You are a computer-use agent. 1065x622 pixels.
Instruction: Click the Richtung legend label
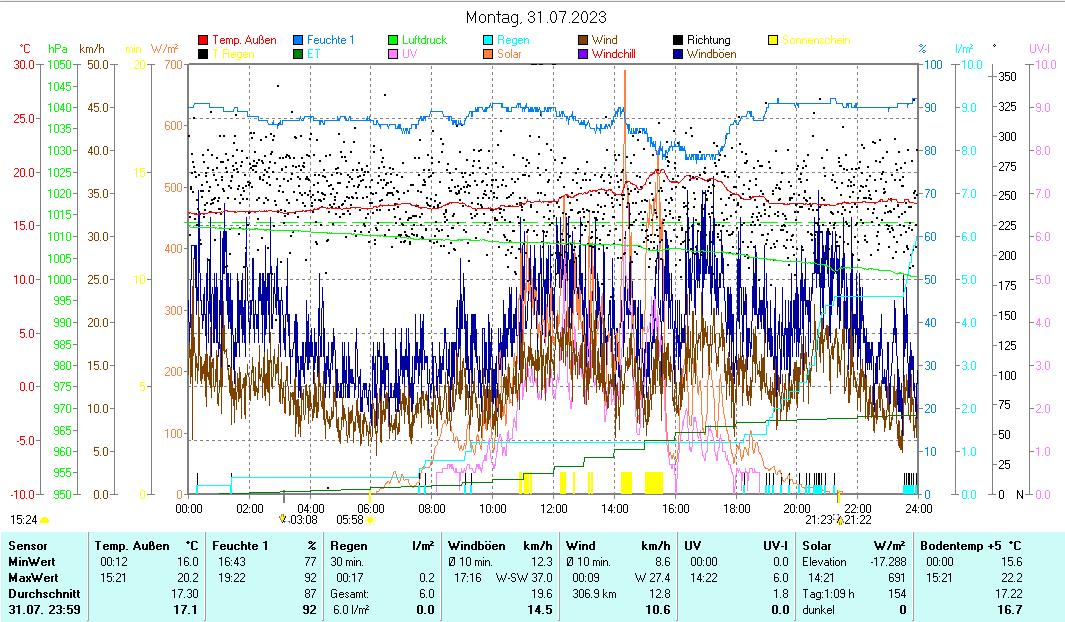pyautogui.click(x=708, y=40)
